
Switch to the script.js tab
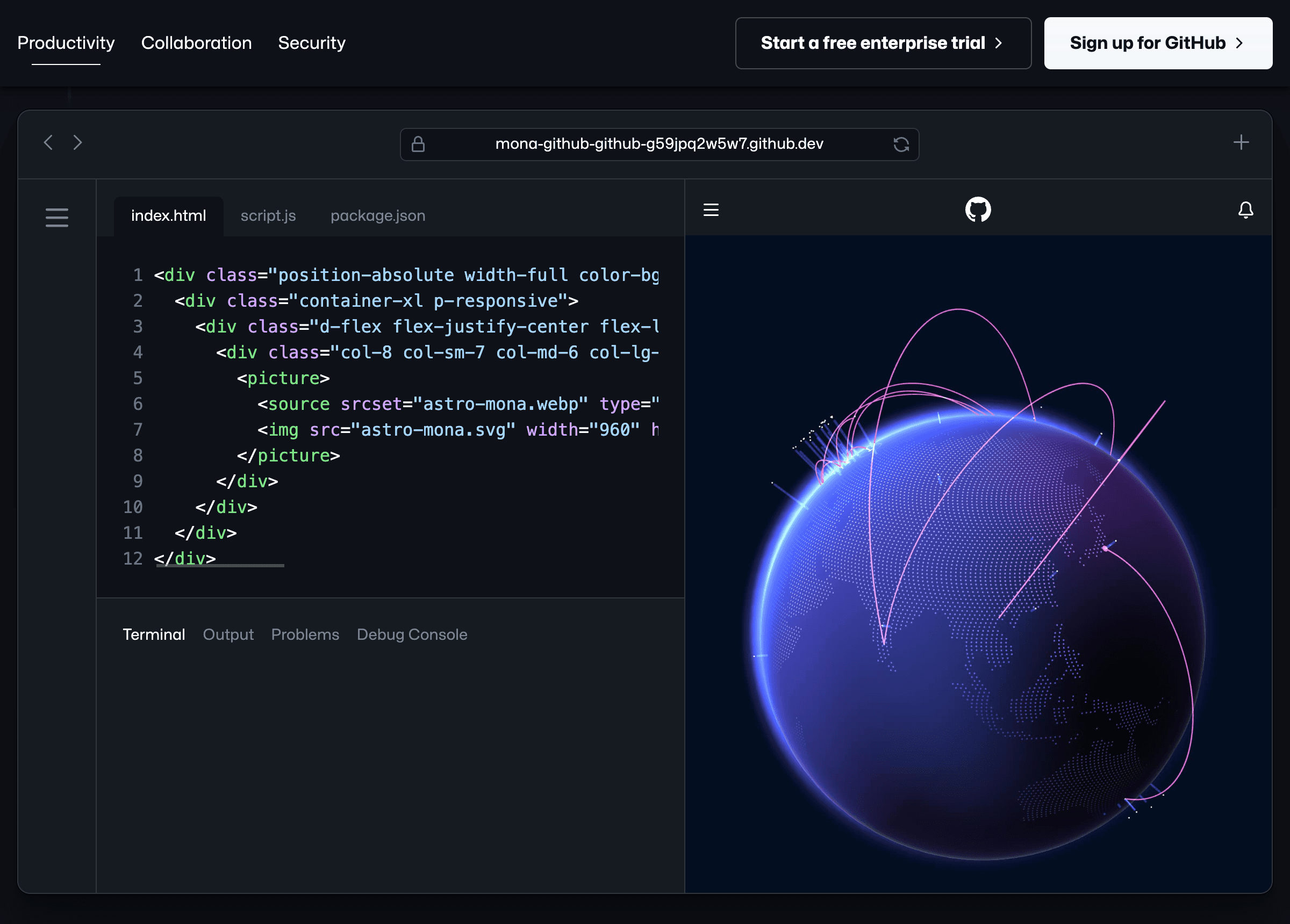[x=268, y=216]
